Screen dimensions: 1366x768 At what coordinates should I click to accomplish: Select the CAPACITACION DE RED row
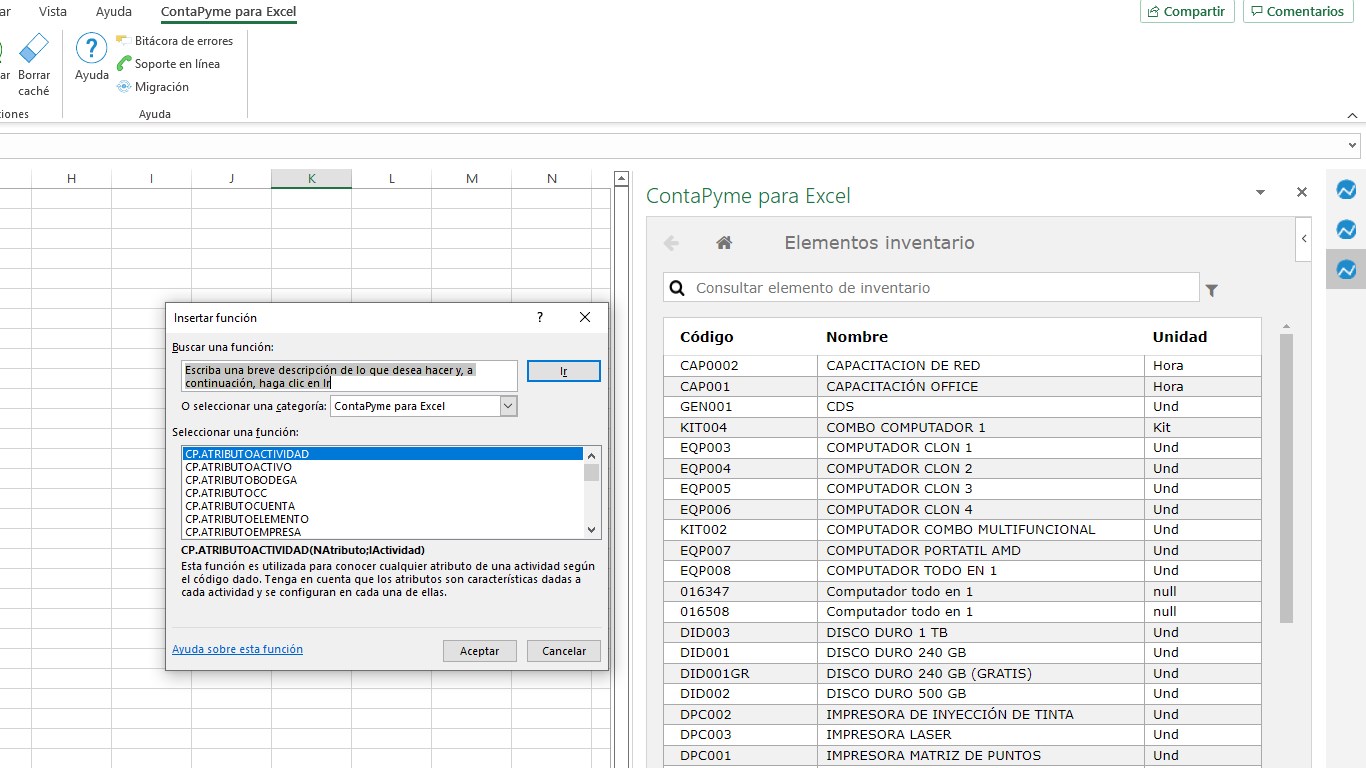tap(962, 366)
